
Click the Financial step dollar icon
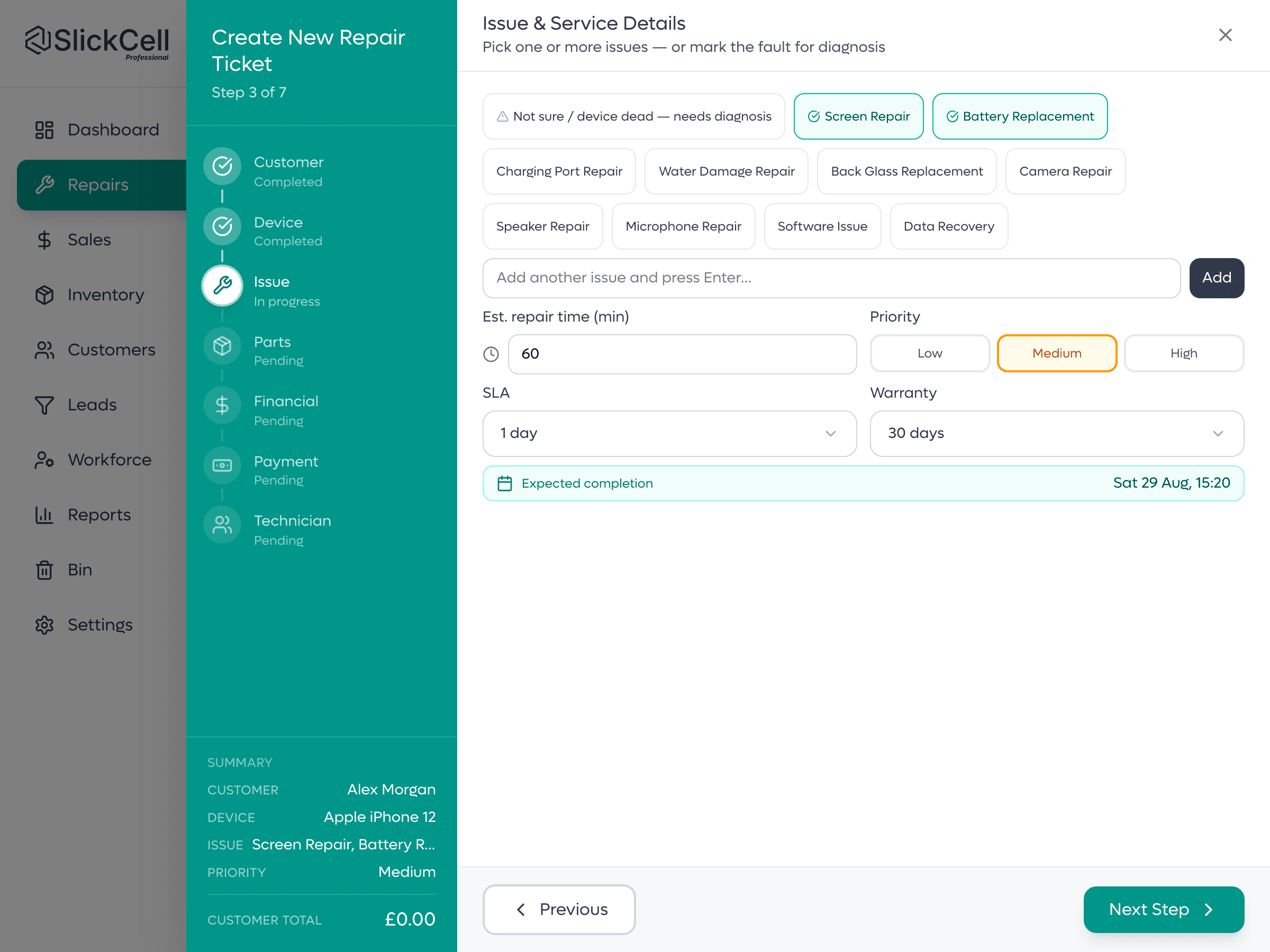pyautogui.click(x=222, y=405)
